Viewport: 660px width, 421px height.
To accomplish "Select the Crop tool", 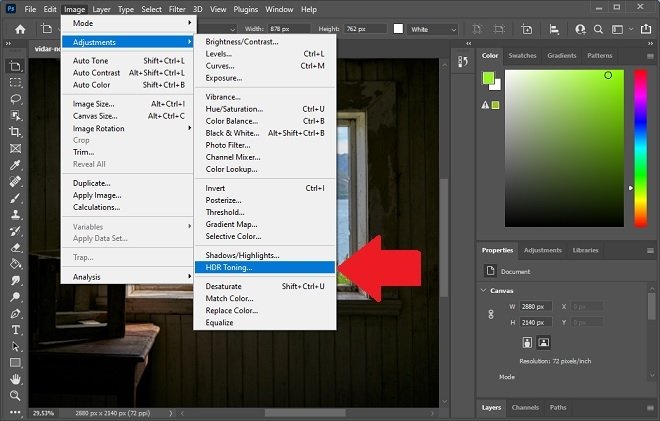I will [x=15, y=132].
